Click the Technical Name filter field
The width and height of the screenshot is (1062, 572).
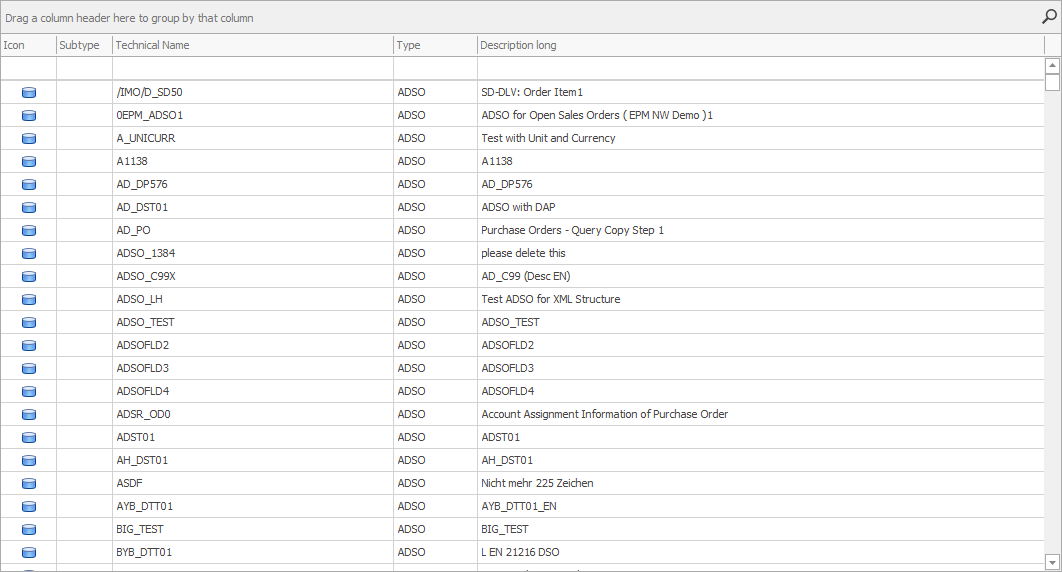click(x=252, y=68)
